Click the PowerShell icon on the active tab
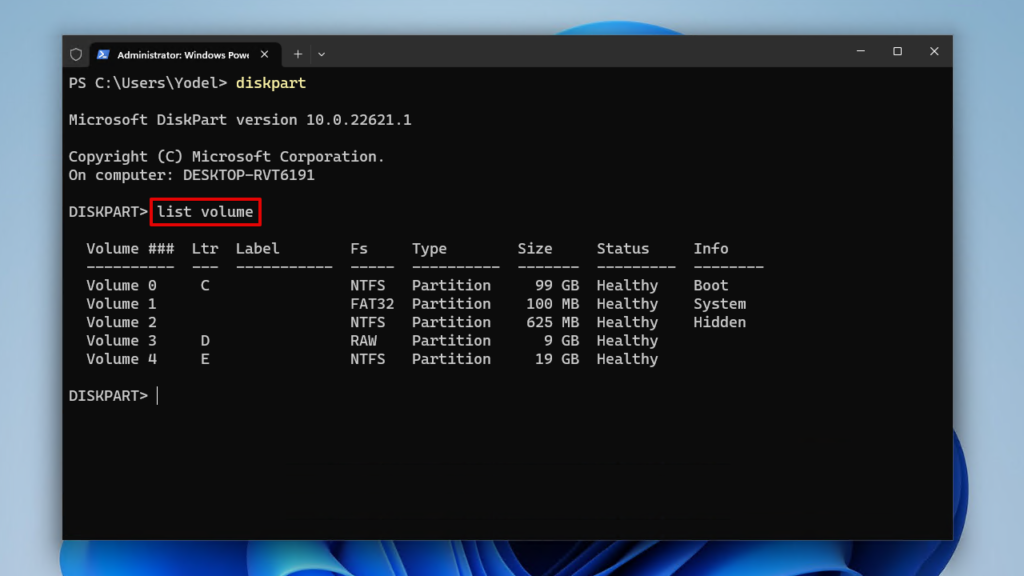The image size is (1024, 576). pyautogui.click(x=103, y=54)
